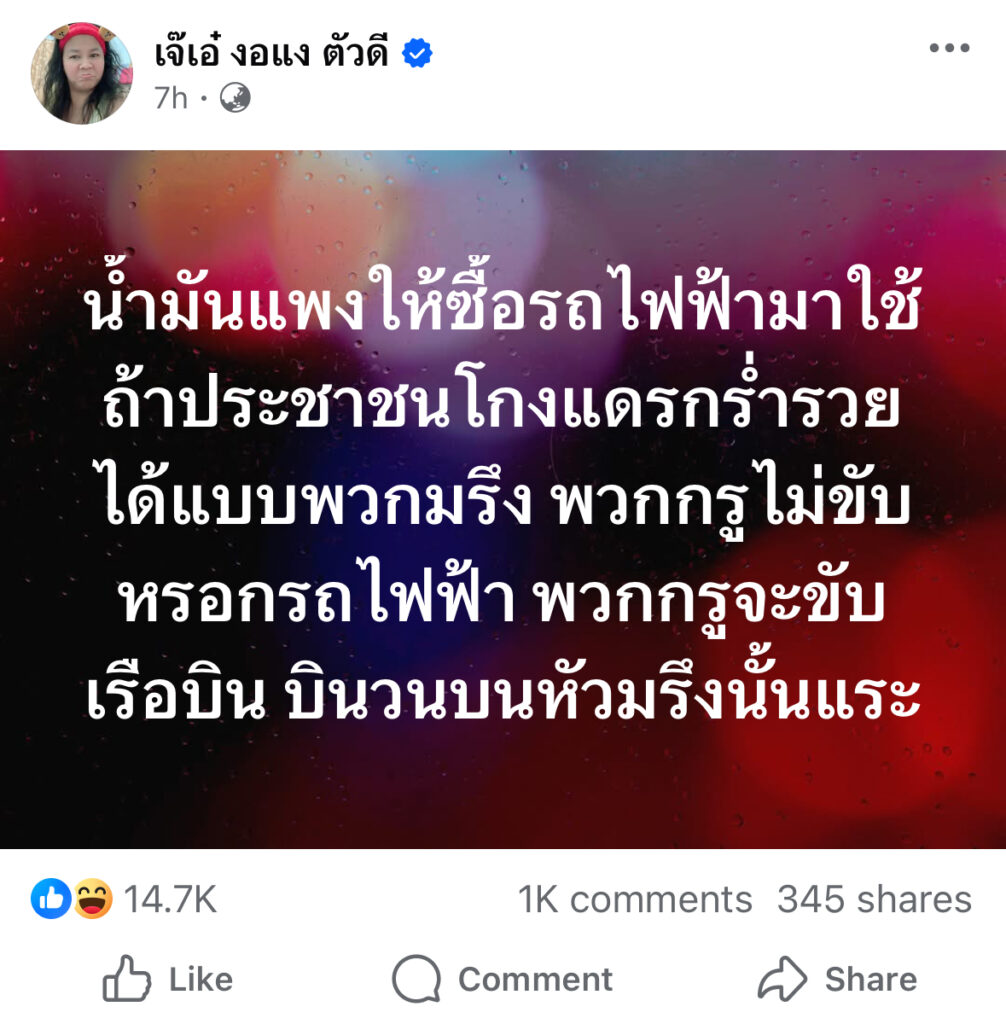Tap the thumbs-up outline Like icon

(x=127, y=978)
